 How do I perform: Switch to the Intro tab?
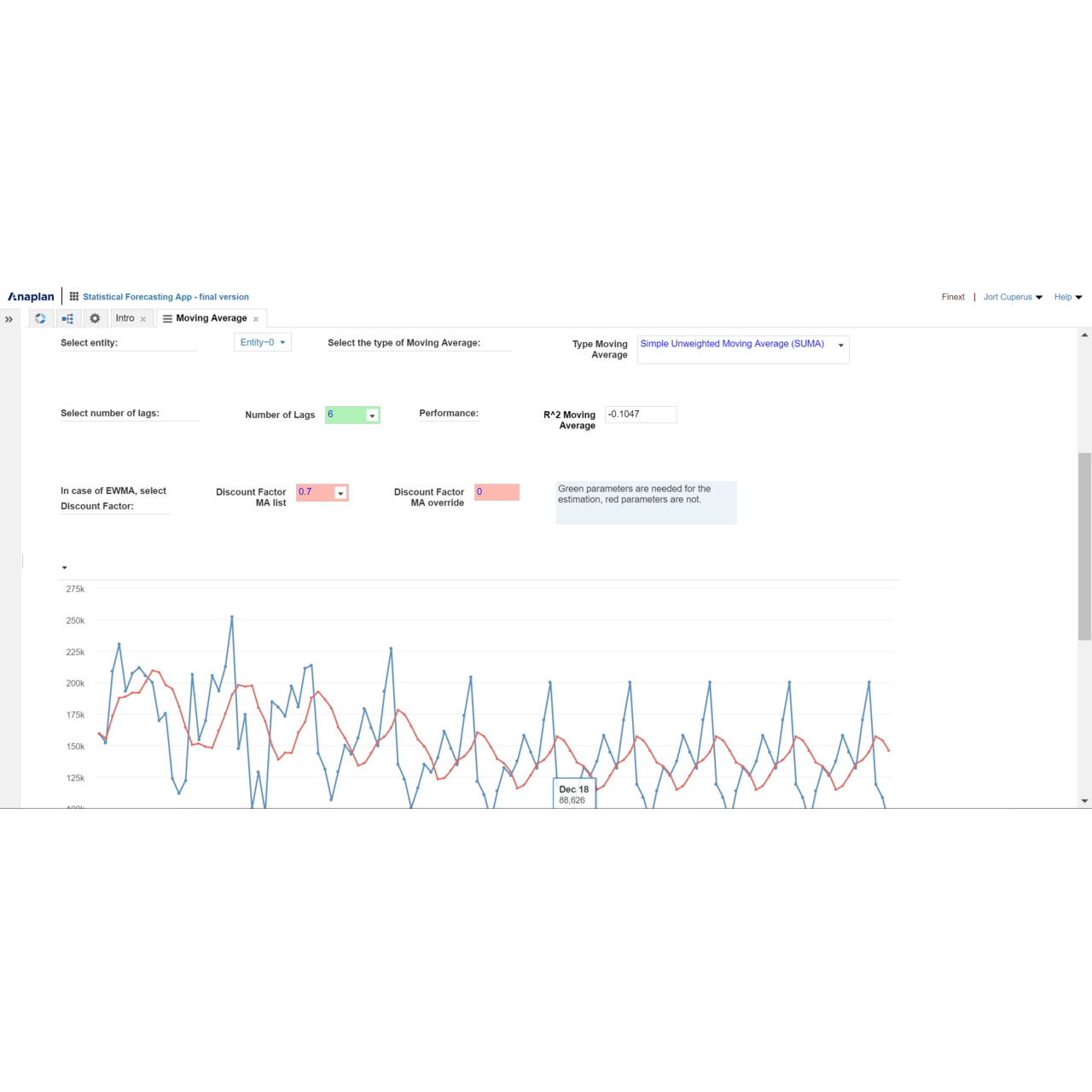(x=125, y=318)
